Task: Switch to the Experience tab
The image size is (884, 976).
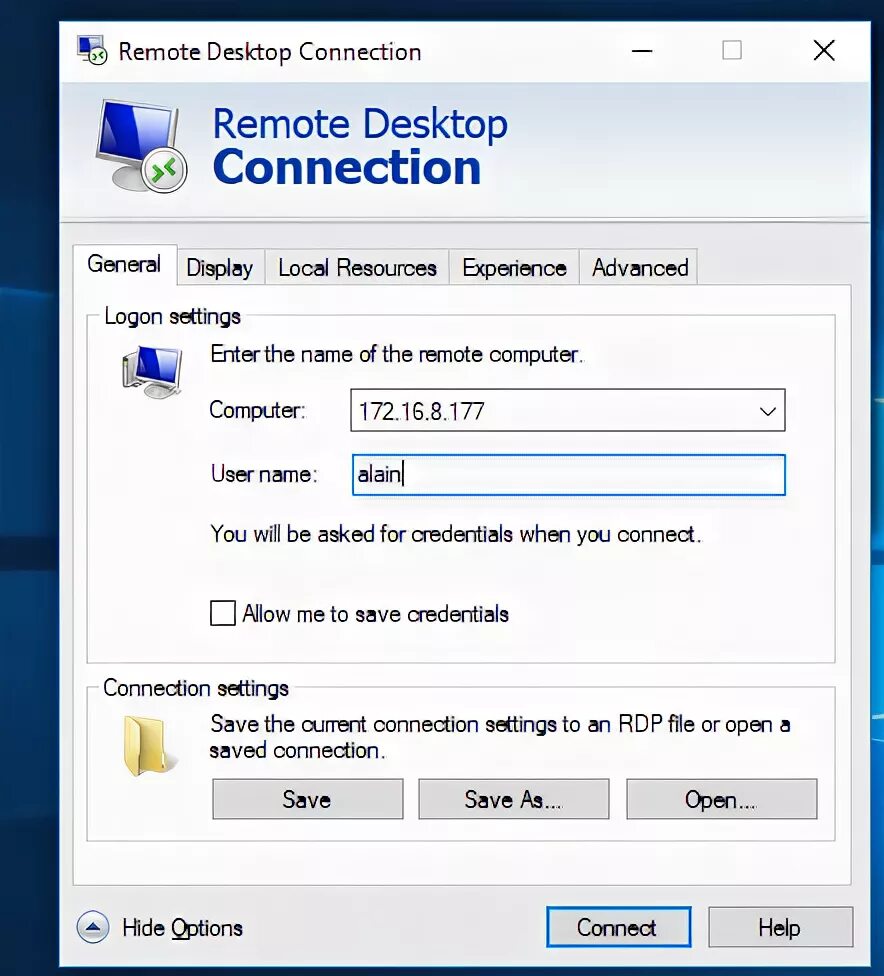Action: coord(514,268)
